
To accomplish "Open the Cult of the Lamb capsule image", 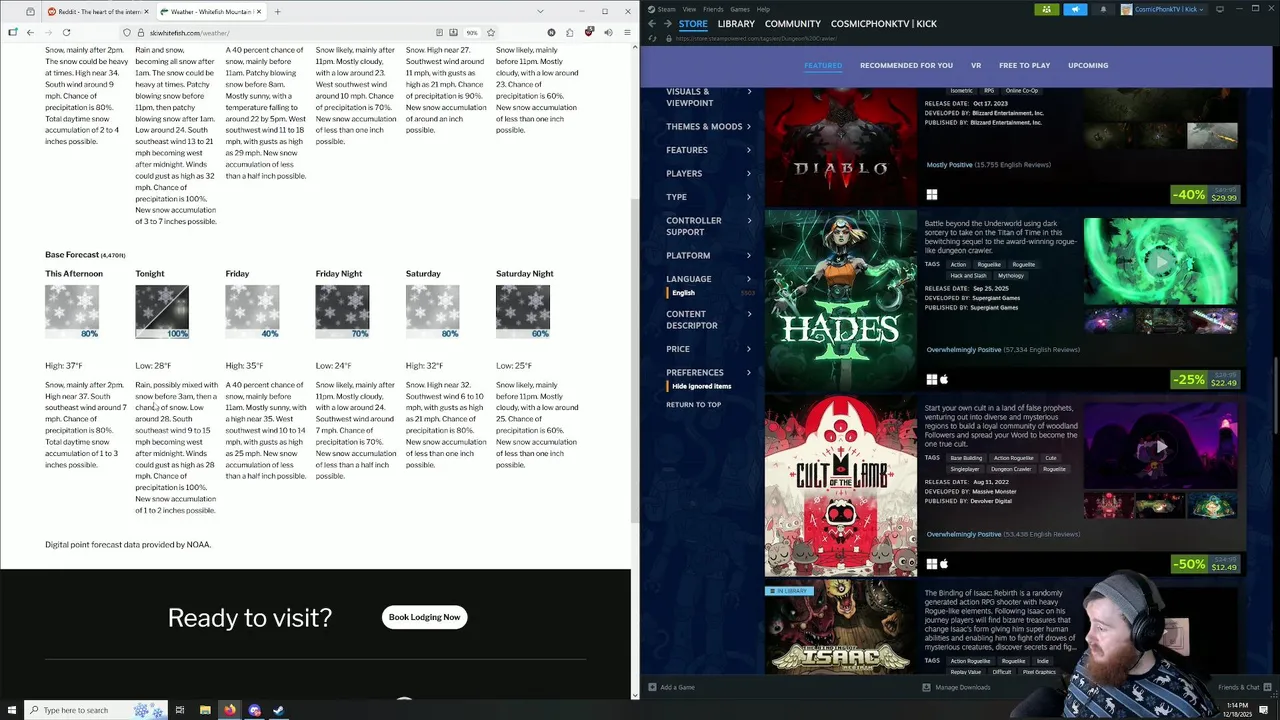I will pos(841,486).
